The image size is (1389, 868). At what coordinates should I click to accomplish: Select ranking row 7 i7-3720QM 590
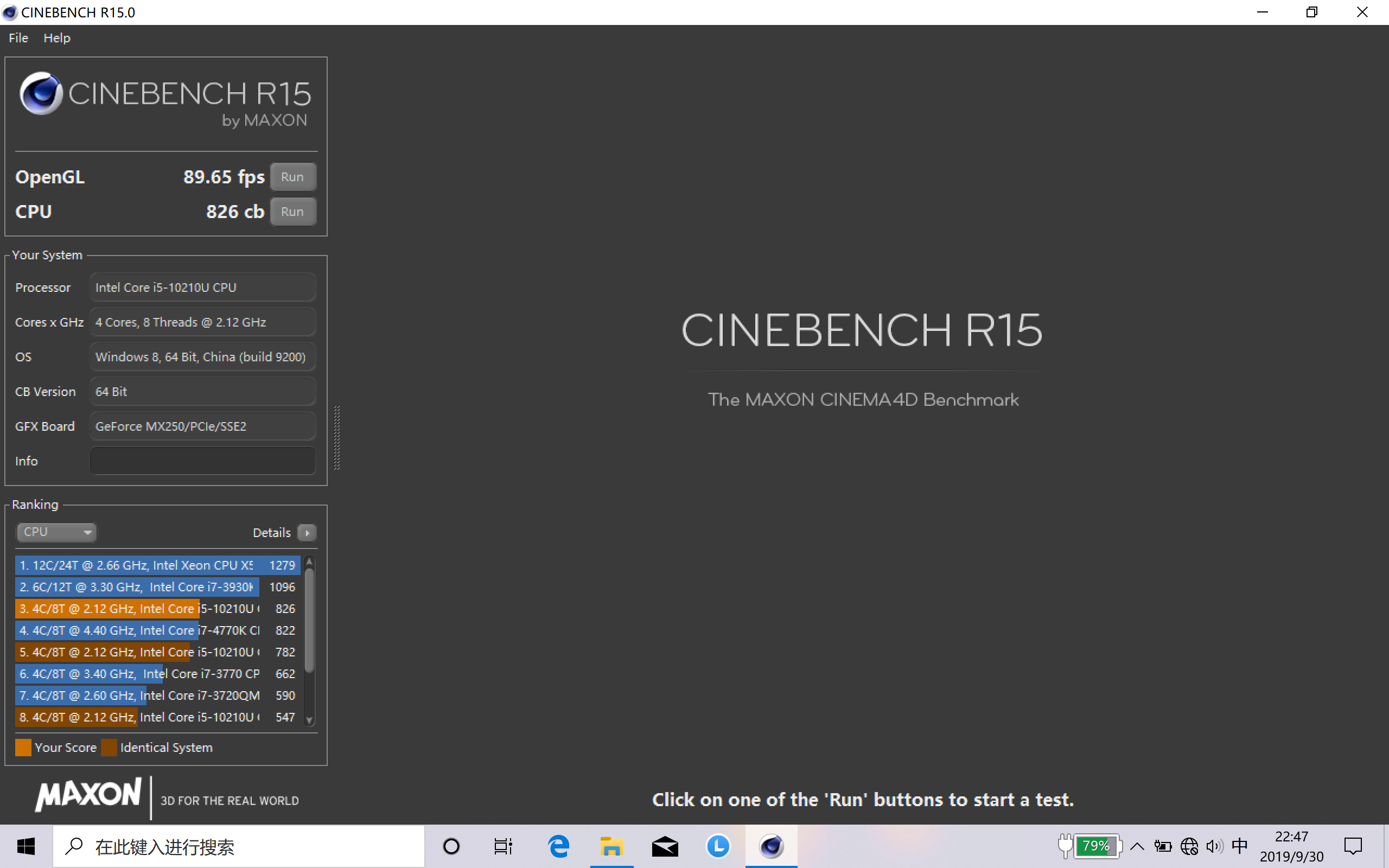[x=158, y=696]
